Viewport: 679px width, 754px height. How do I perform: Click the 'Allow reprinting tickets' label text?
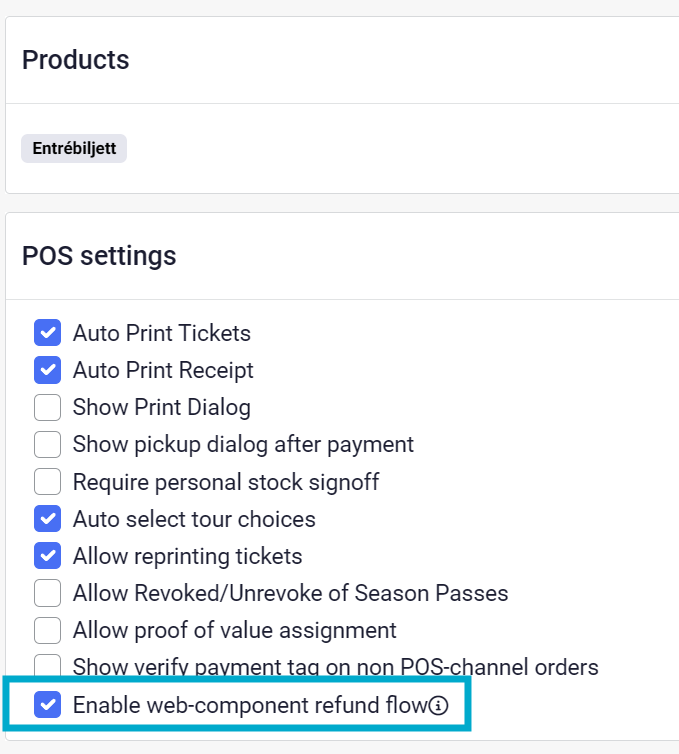[x=188, y=556]
